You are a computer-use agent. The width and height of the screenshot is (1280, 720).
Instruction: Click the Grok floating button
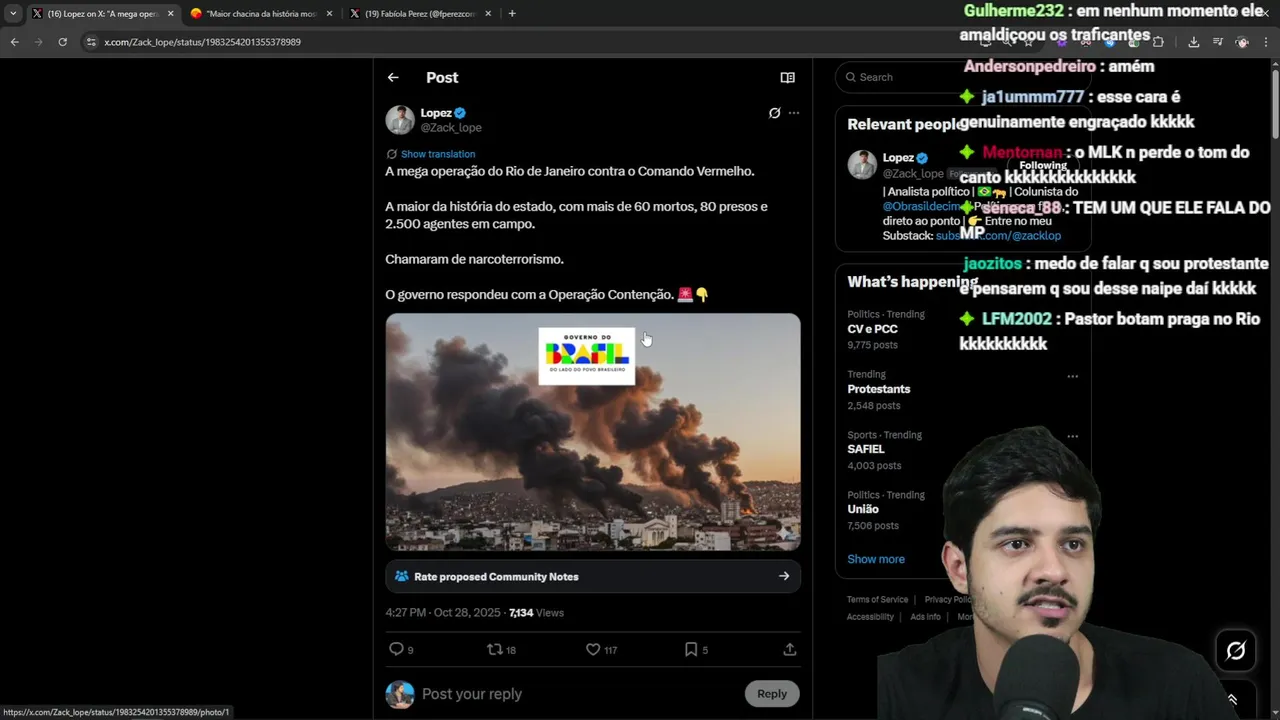click(x=1236, y=652)
